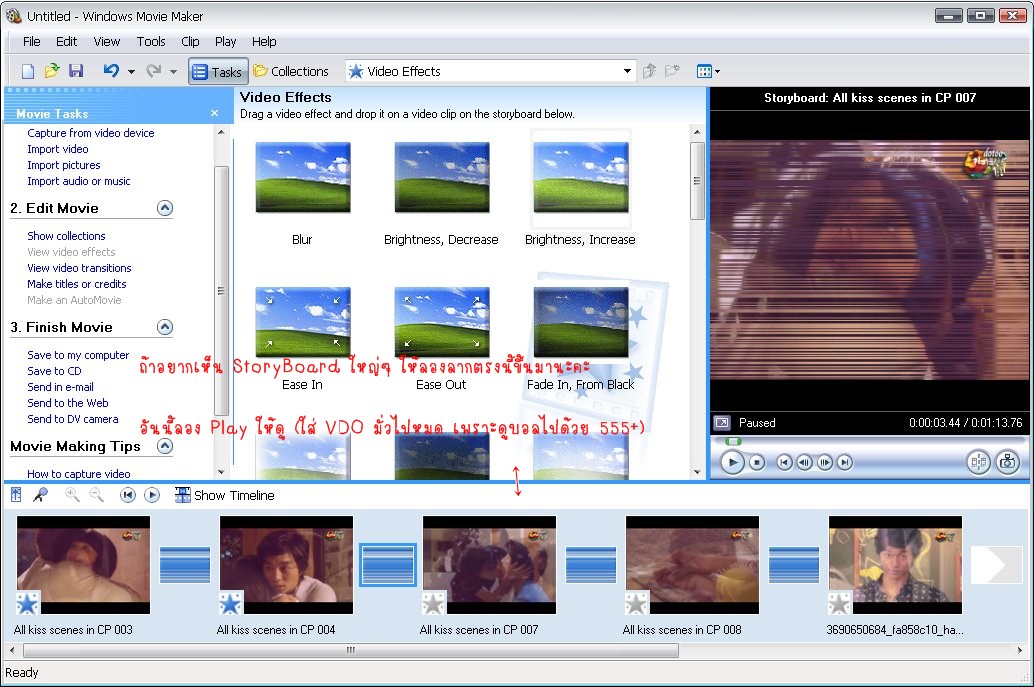
Task: Click the Narrate Timeline microphone icon
Action: tap(41, 494)
